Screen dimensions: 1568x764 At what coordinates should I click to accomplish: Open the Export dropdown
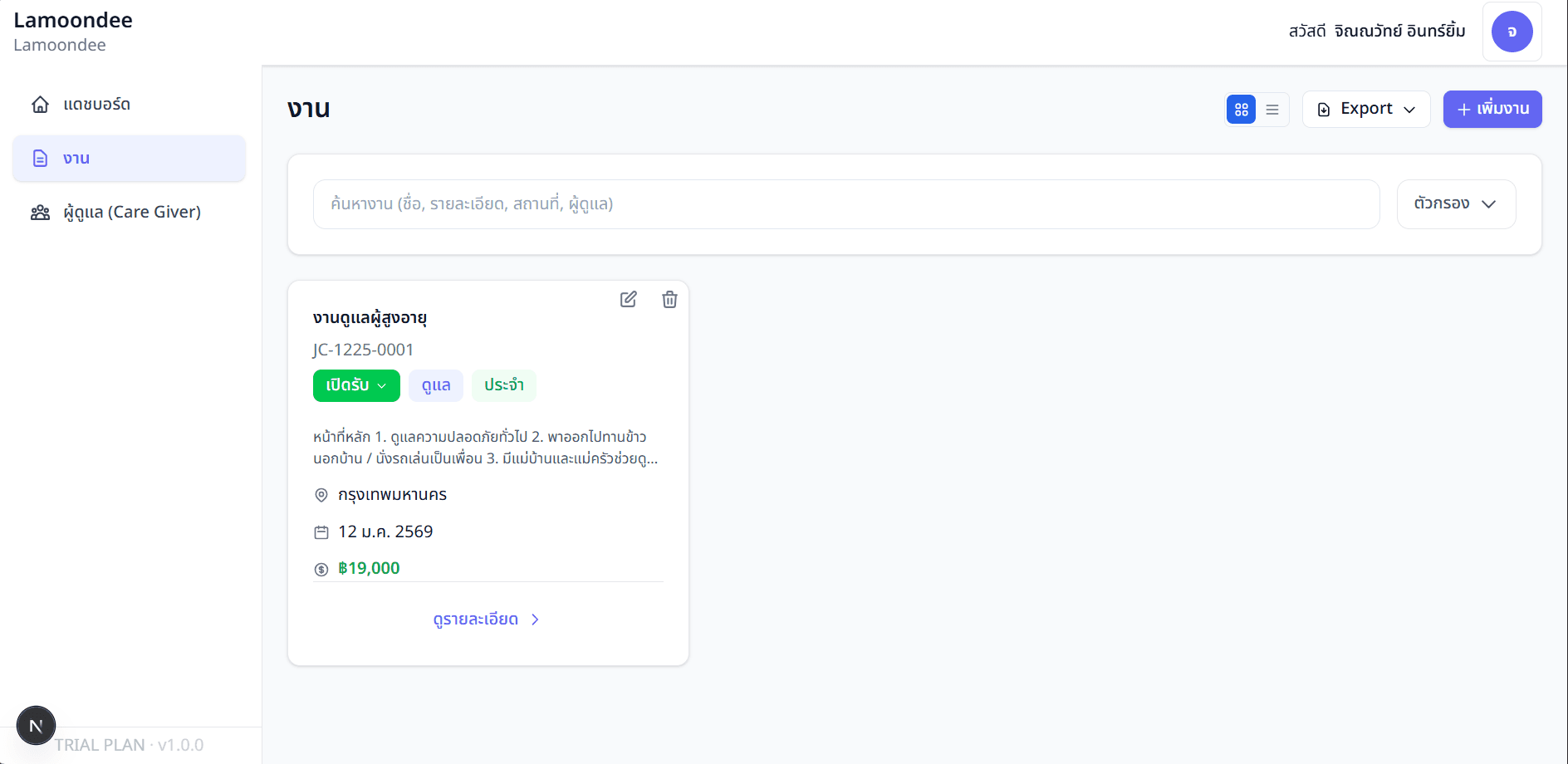click(x=1365, y=110)
